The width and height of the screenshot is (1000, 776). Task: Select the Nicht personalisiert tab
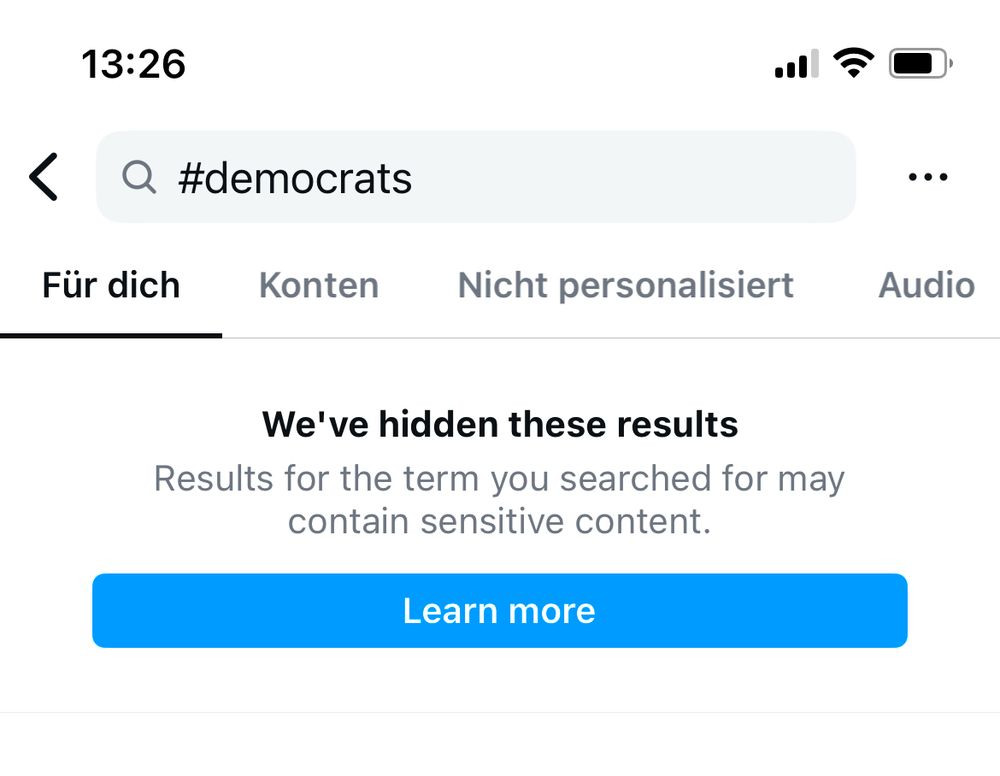tap(626, 285)
